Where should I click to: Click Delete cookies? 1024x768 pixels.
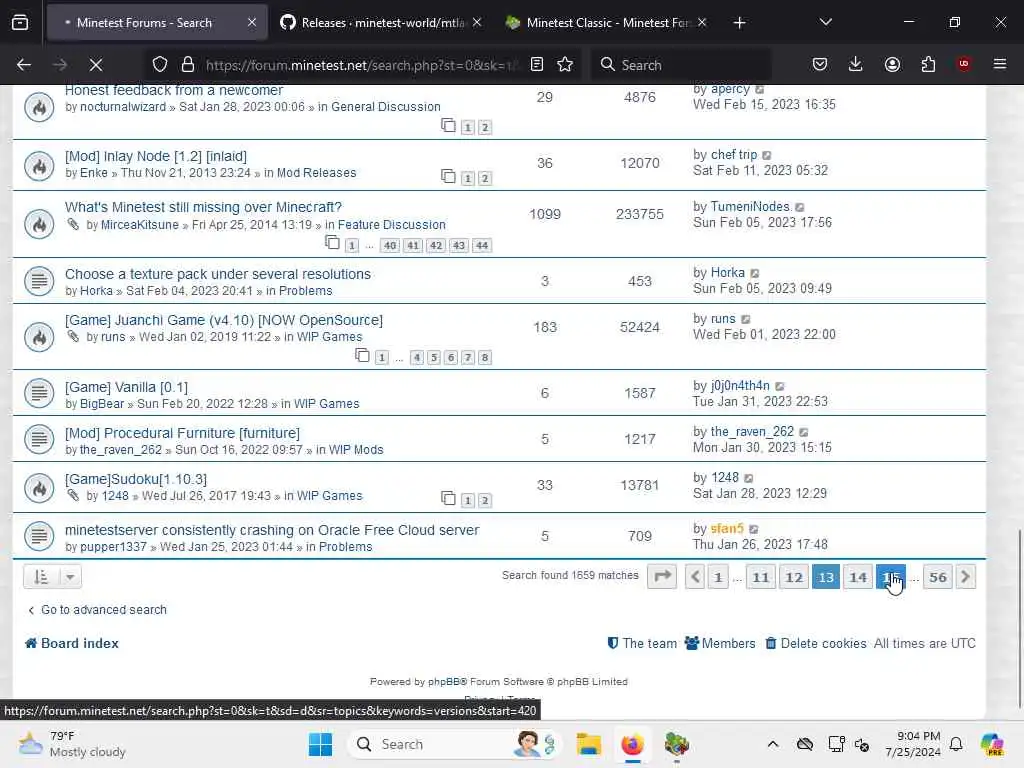pyautogui.click(x=816, y=643)
